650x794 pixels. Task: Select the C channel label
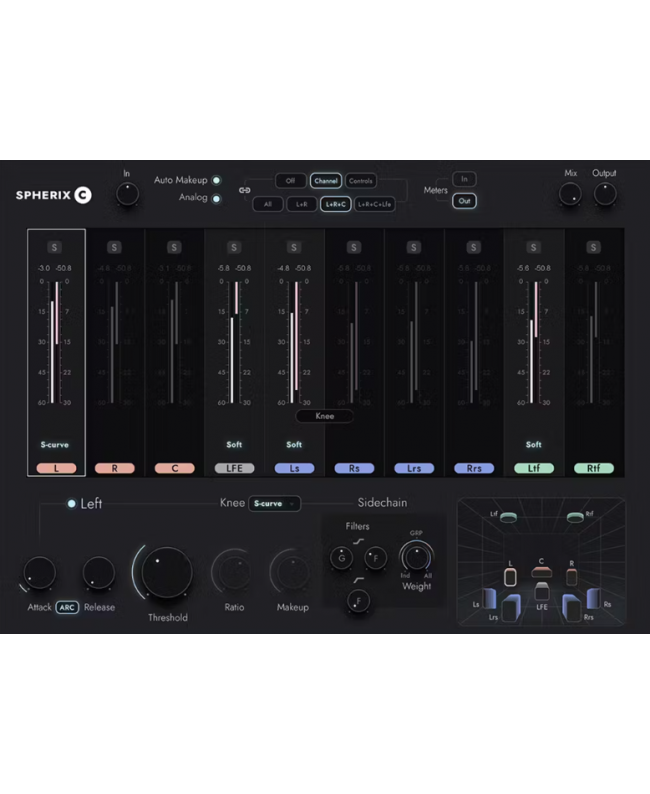click(175, 468)
